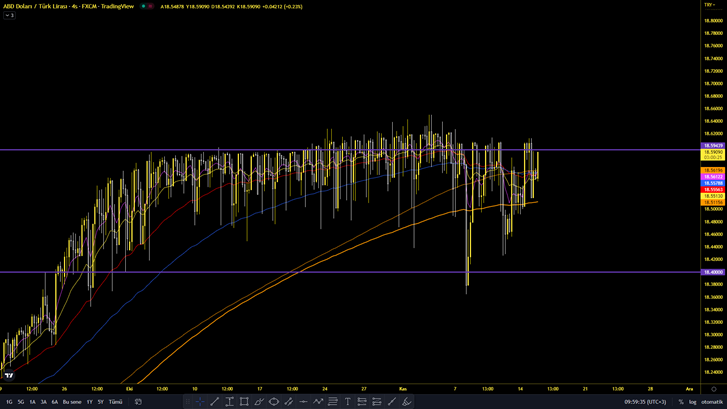This screenshot has width=727, height=409.
Task: Set the range to Bu sene
Action: point(72,402)
